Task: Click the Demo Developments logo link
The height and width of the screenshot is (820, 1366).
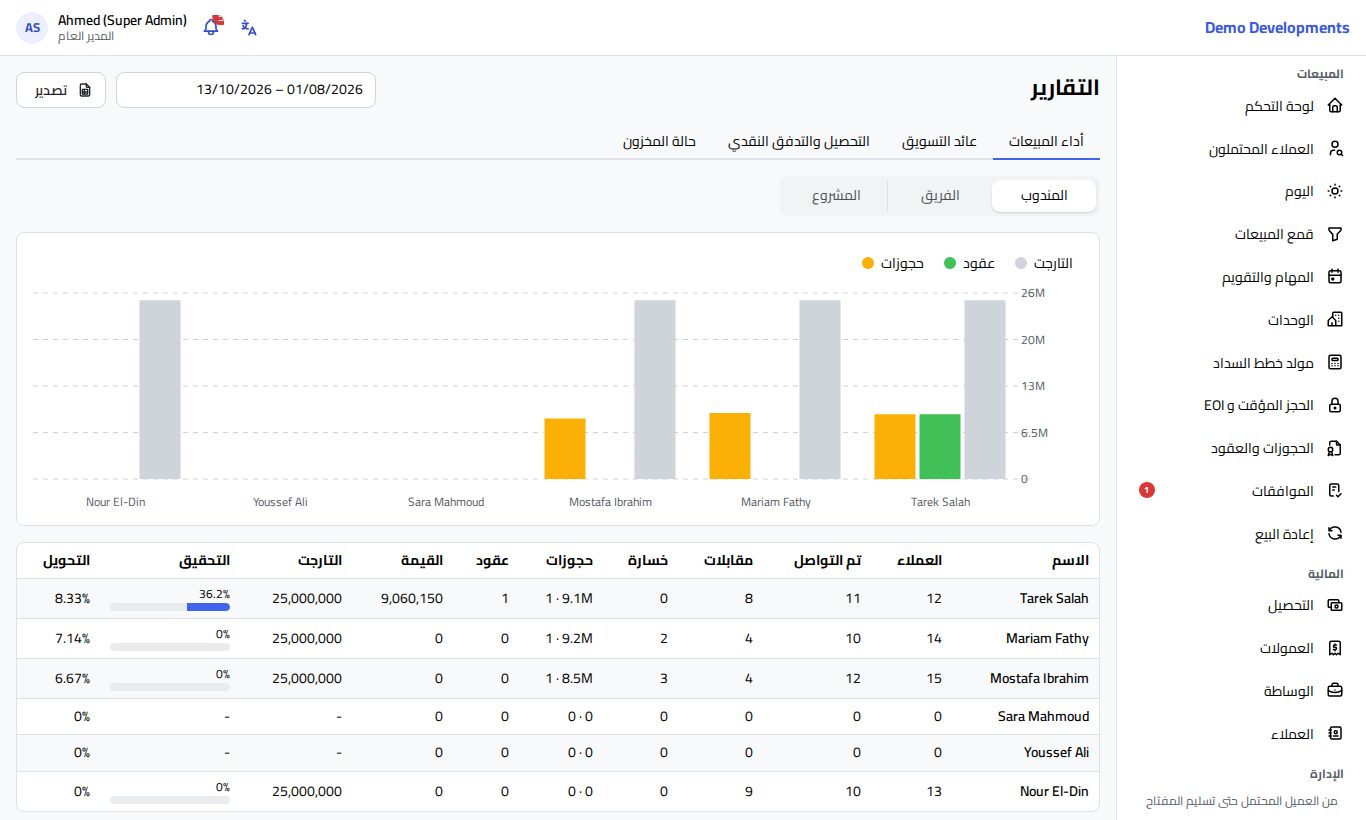Action: click(x=1277, y=28)
